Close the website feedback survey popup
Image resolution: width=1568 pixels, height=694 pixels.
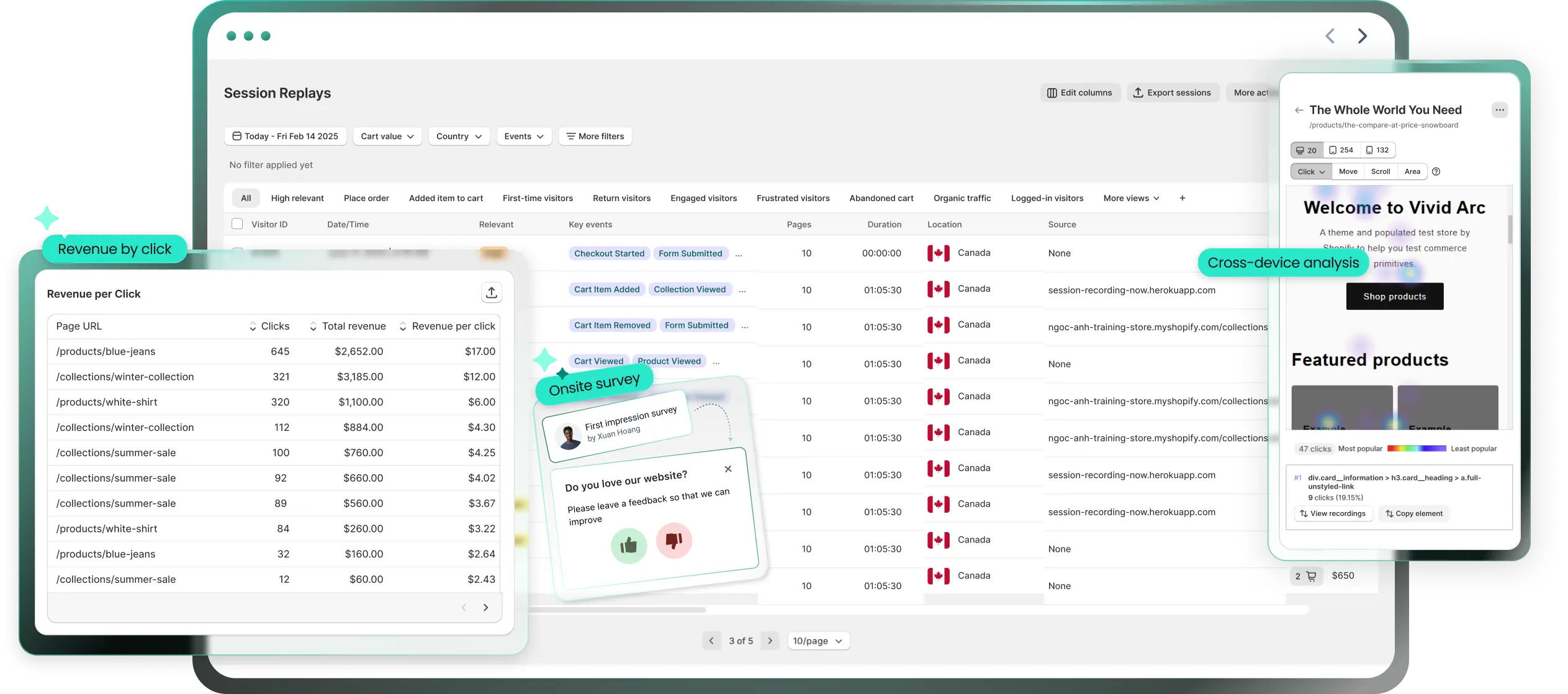pos(728,469)
